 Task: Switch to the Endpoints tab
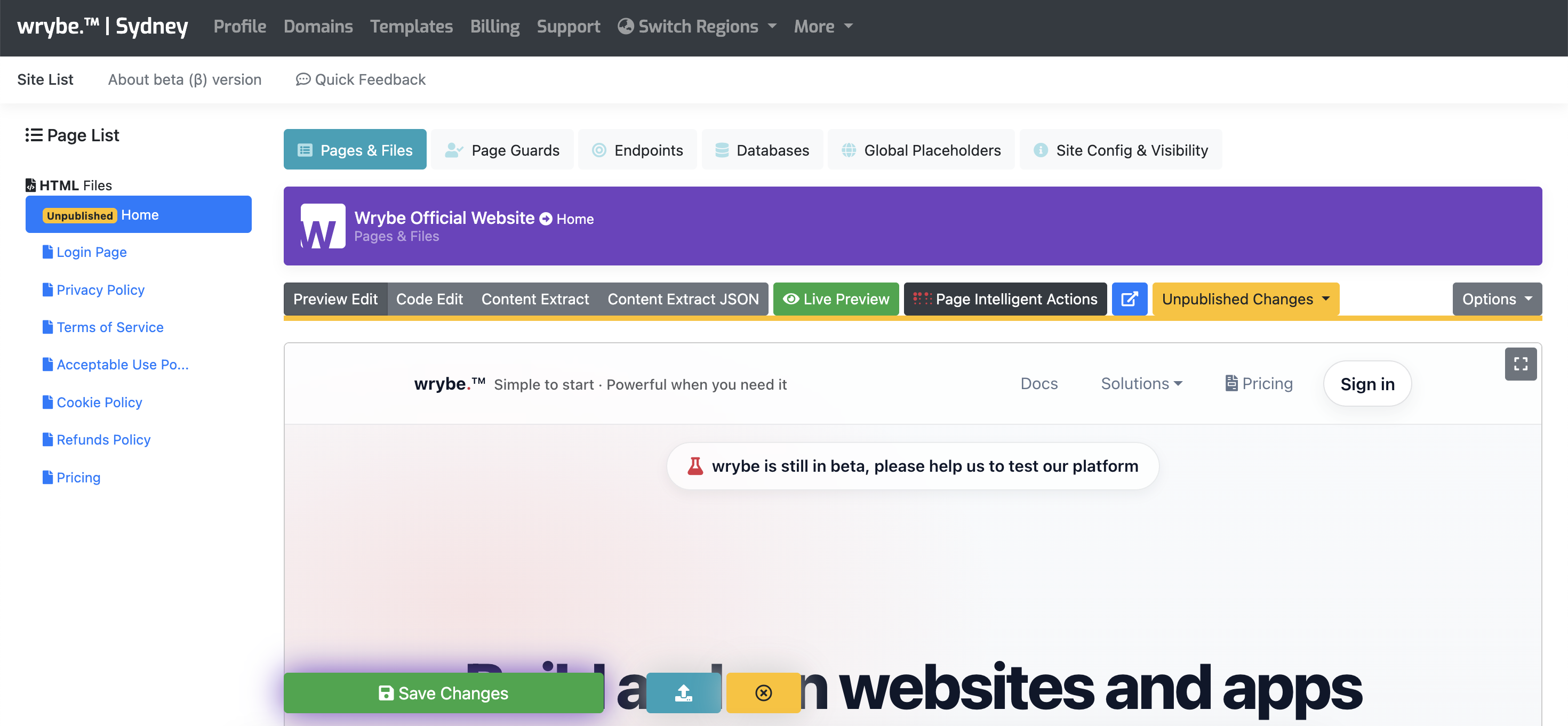click(637, 150)
